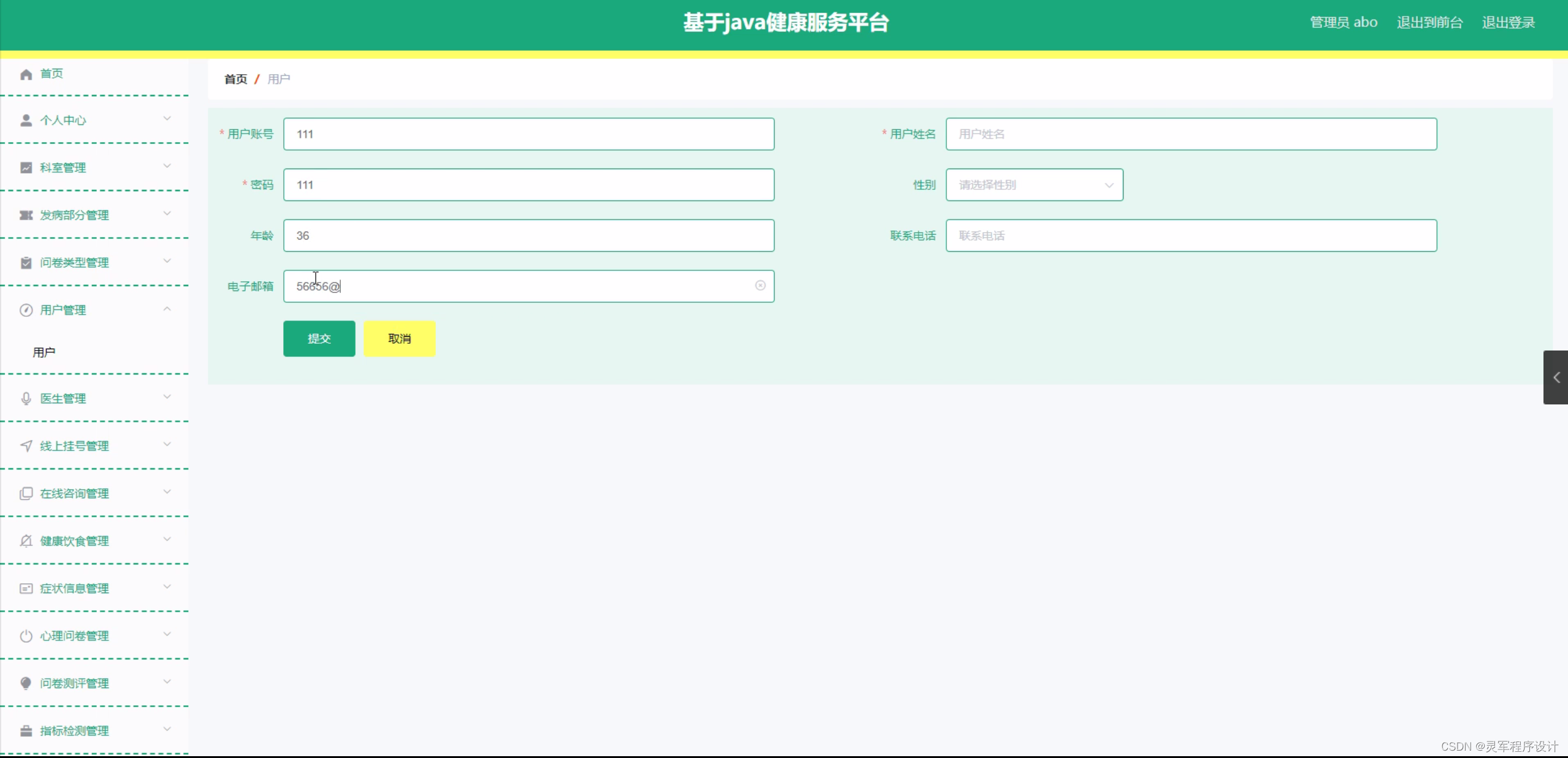This screenshot has height=758, width=1568.
Task: Select 用户 submenu item
Action: pyautogui.click(x=43, y=351)
